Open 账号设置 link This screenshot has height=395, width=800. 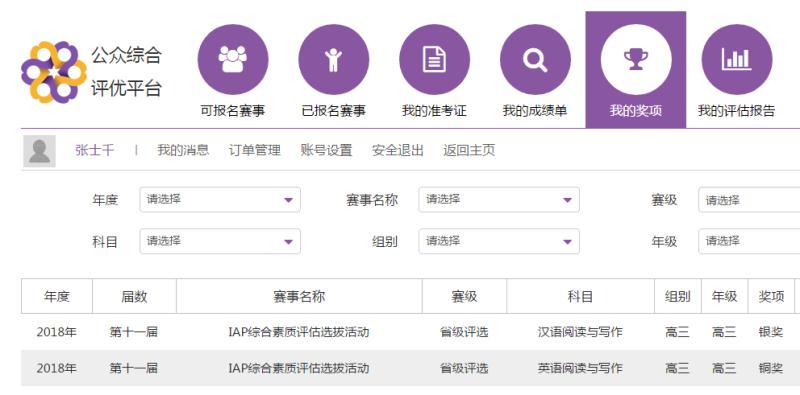click(327, 151)
